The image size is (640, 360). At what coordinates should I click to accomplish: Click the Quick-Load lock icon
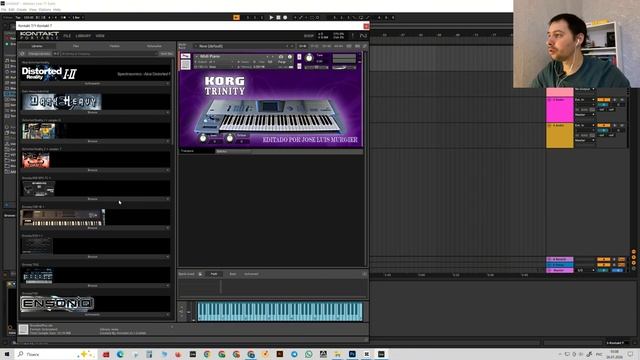200,274
